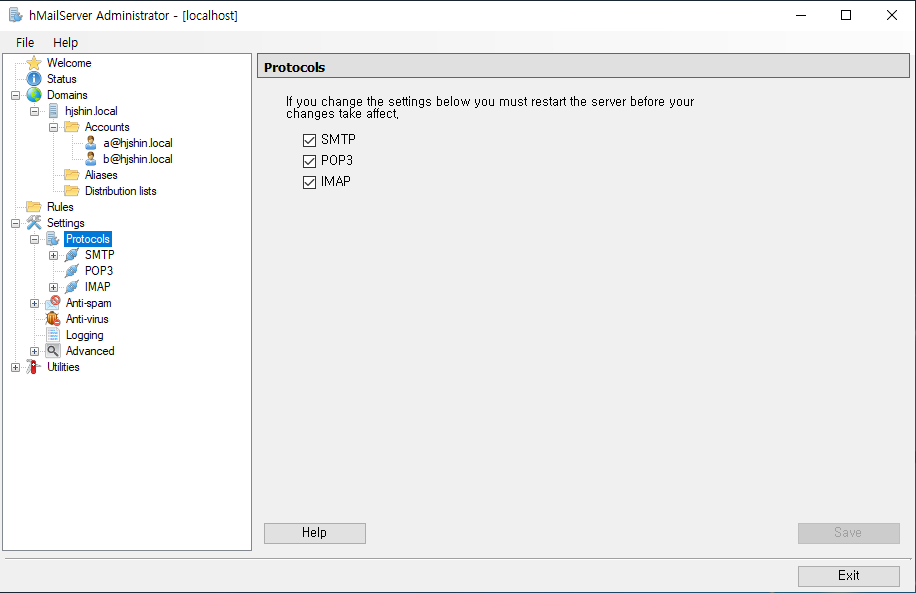Viewport: 916px width, 593px height.
Task: Click the Utilities knife icon
Action: [x=34, y=367]
